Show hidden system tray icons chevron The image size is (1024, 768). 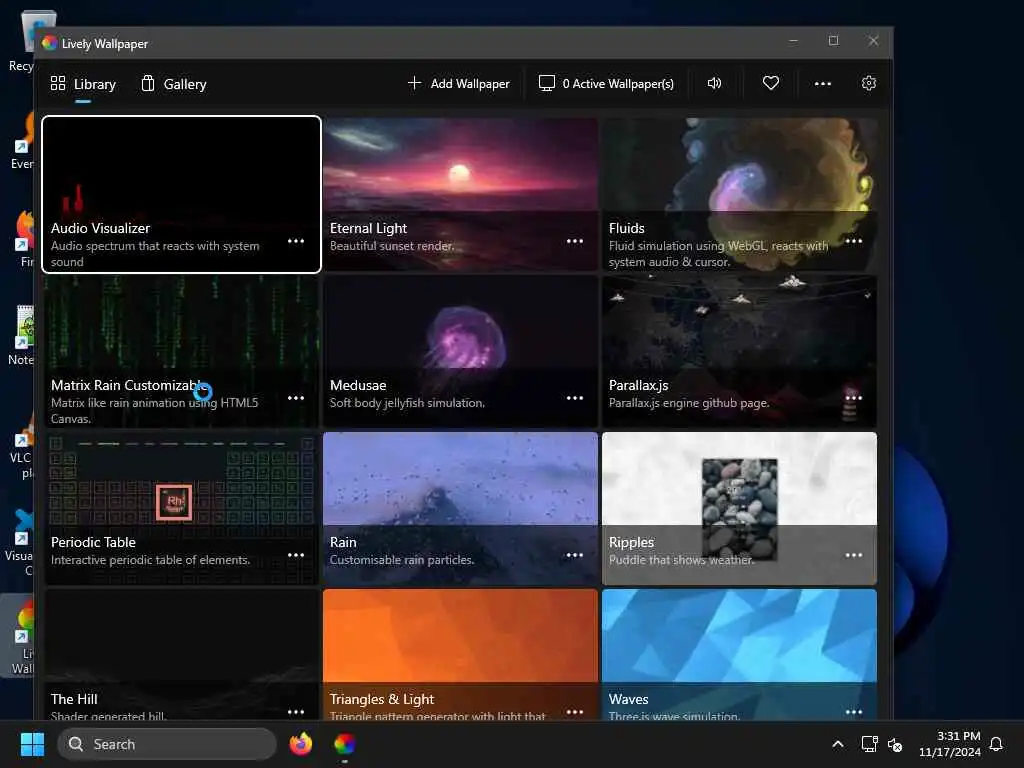click(838, 744)
